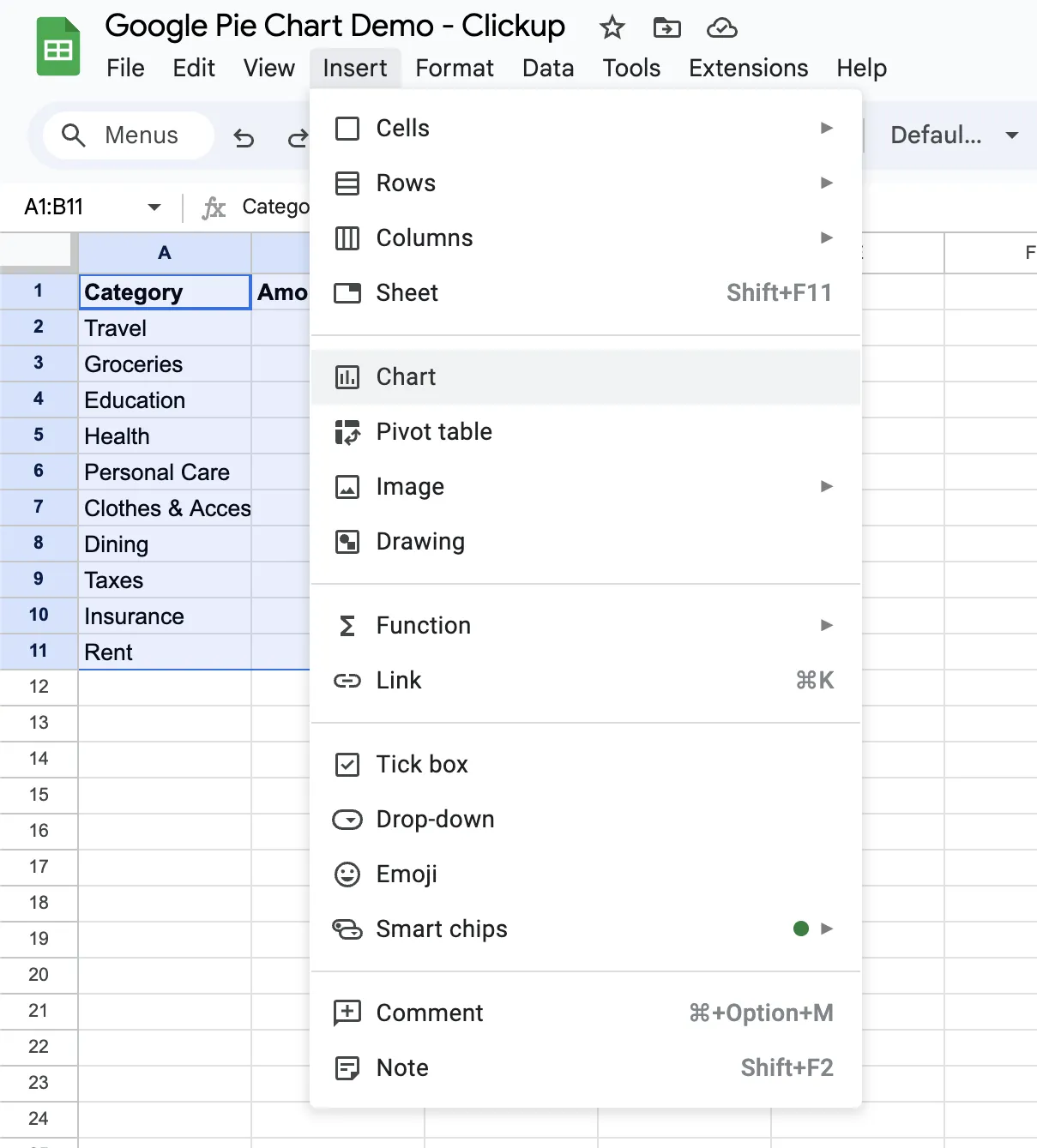Open the Format menu
Viewport: 1037px width, 1148px height.
(455, 69)
